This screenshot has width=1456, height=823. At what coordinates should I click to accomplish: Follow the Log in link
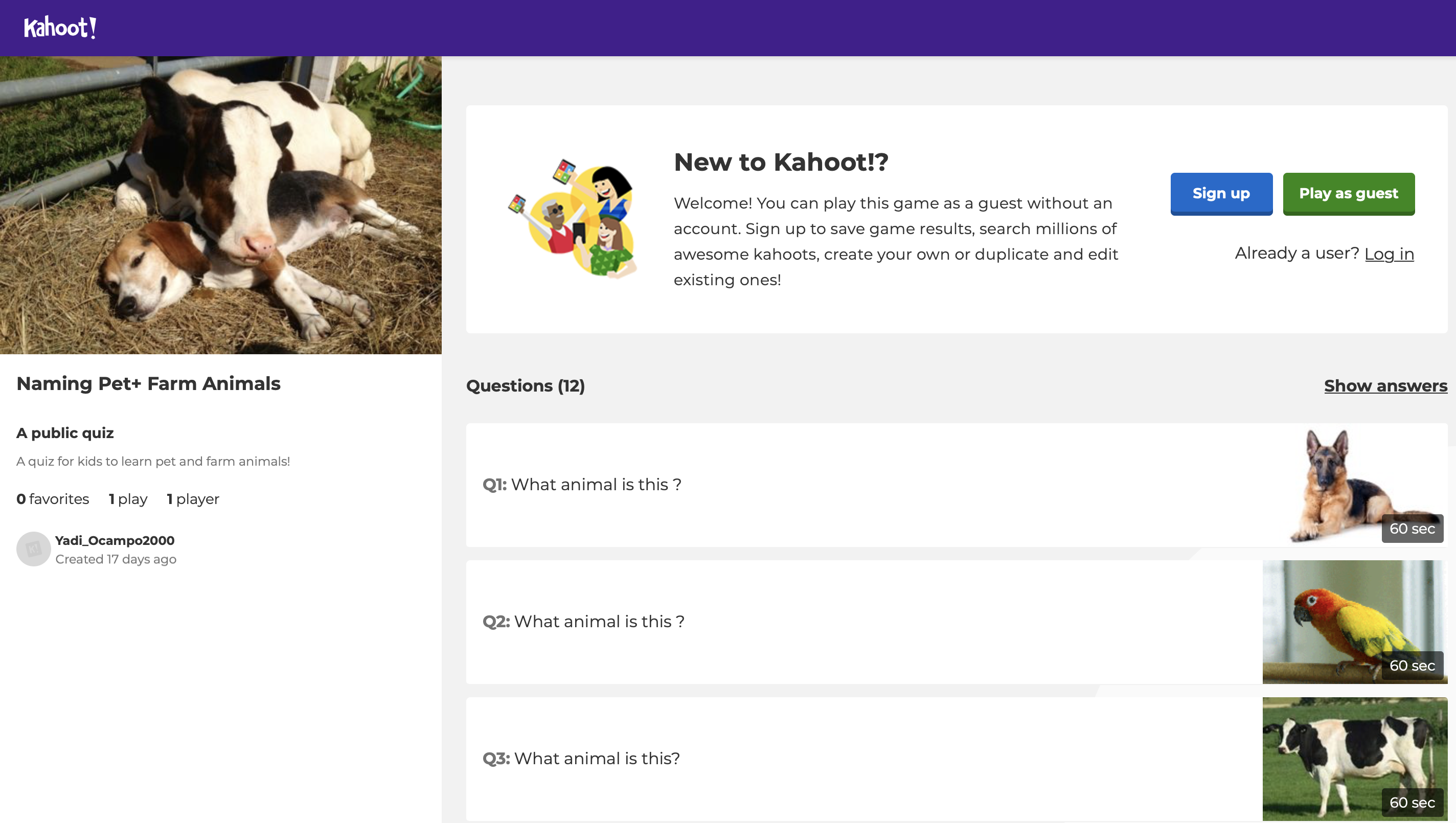1389,254
